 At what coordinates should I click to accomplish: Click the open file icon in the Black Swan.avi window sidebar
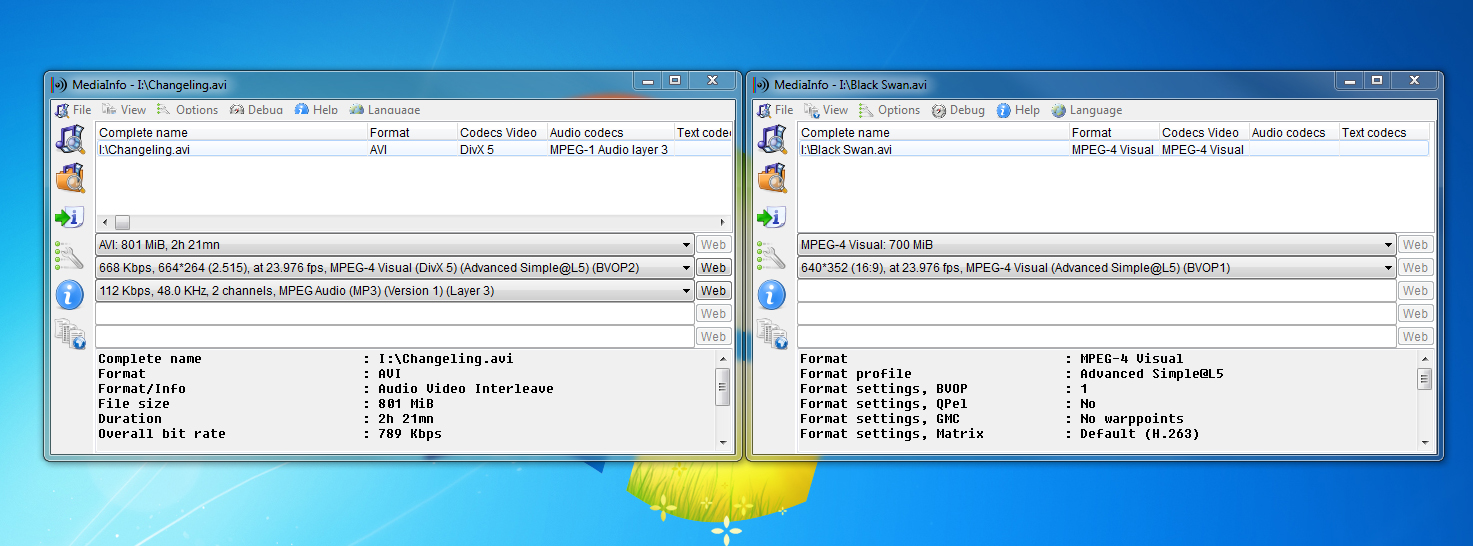pos(771,139)
